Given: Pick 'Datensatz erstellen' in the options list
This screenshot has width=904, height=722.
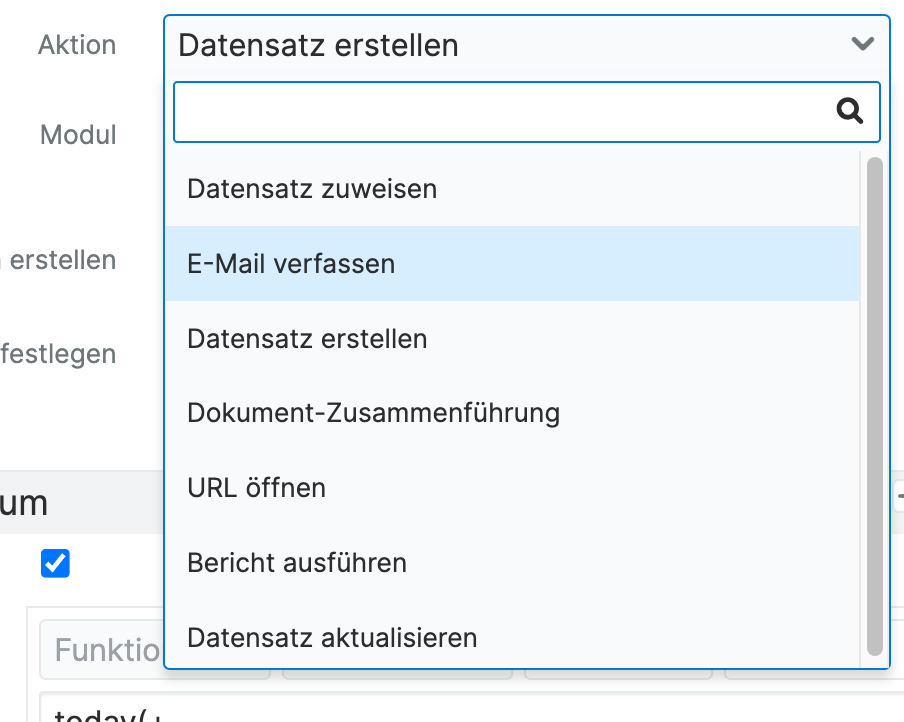Looking at the screenshot, I should [x=307, y=339].
